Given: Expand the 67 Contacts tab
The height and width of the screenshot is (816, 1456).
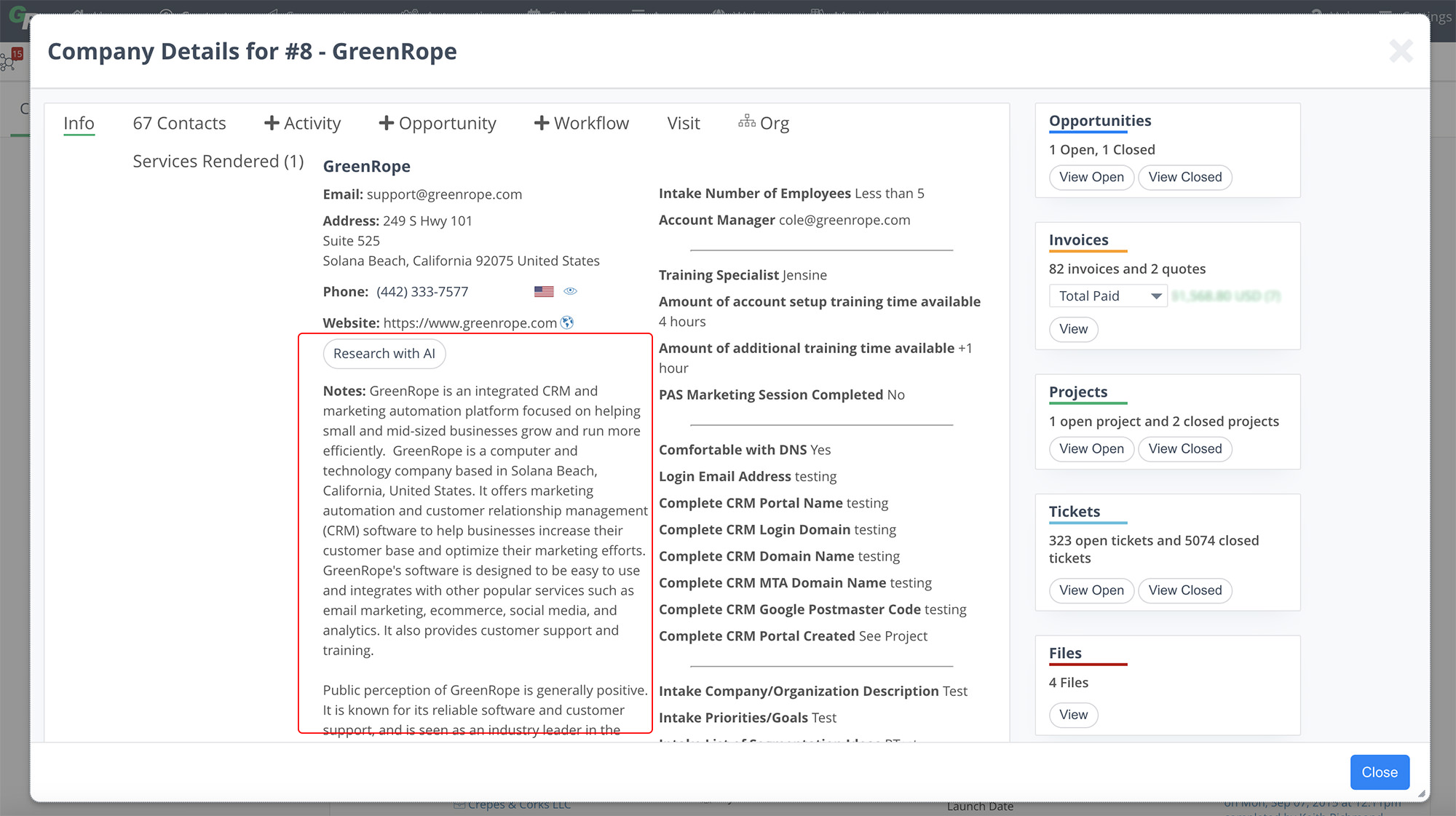Looking at the screenshot, I should click(179, 122).
